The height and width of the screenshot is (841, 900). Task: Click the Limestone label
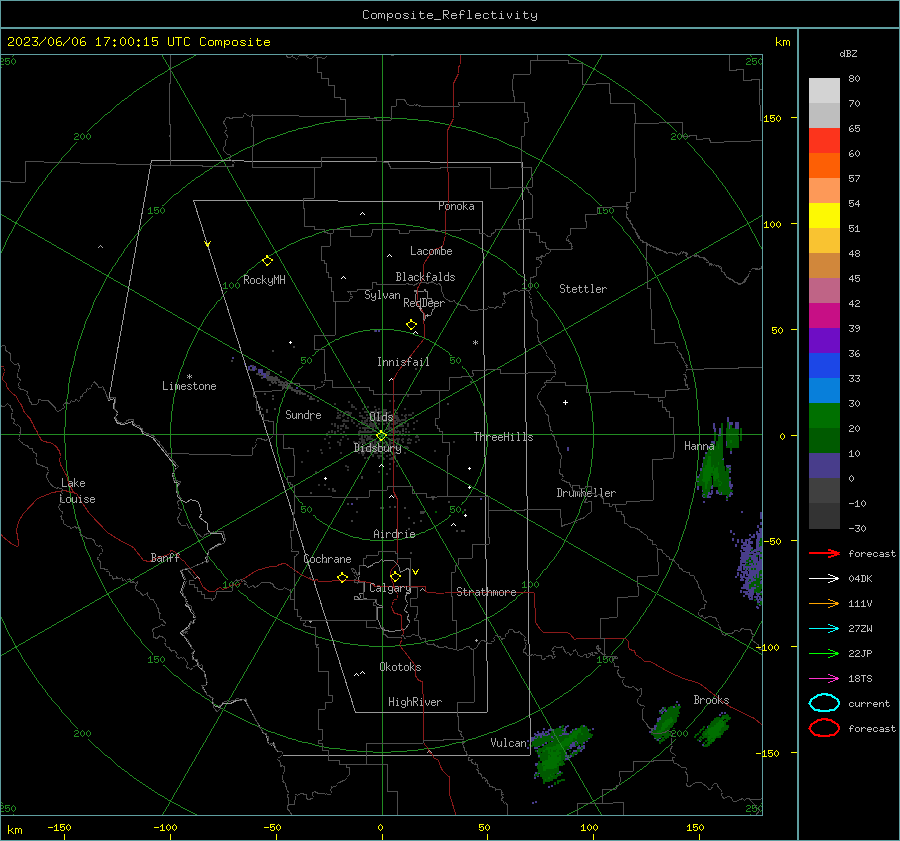(189, 386)
